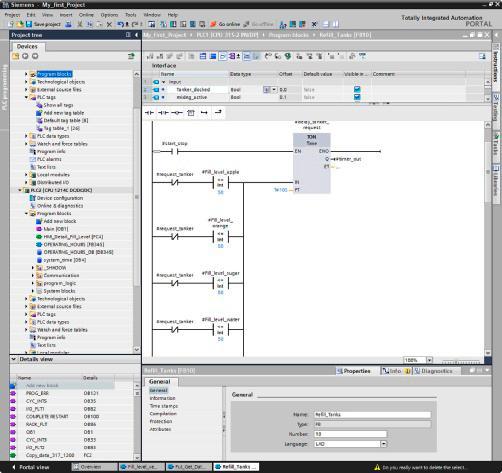The image size is (502, 473).
Task: Click the warning icon in the status bar
Action: (377, 467)
